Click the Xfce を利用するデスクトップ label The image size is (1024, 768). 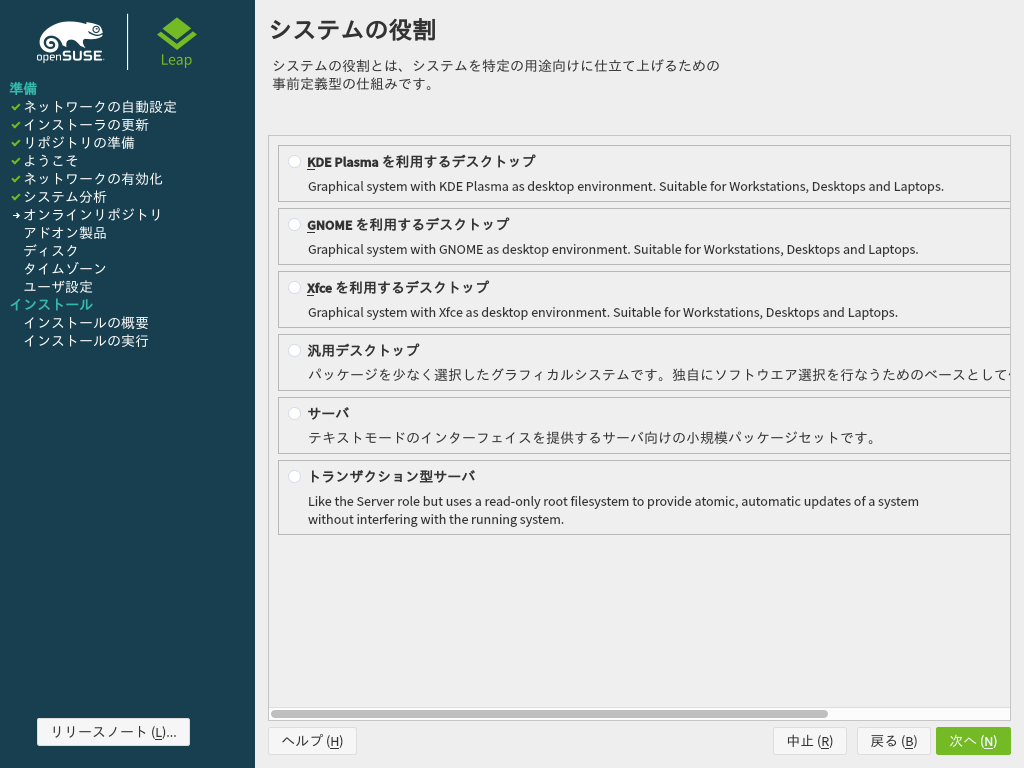398,287
